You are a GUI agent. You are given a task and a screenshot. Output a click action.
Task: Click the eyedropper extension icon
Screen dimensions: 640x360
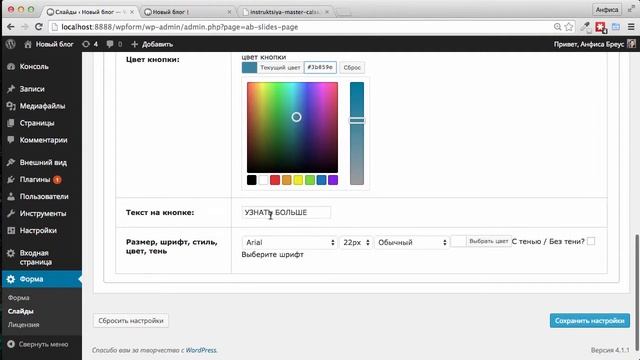pos(586,27)
